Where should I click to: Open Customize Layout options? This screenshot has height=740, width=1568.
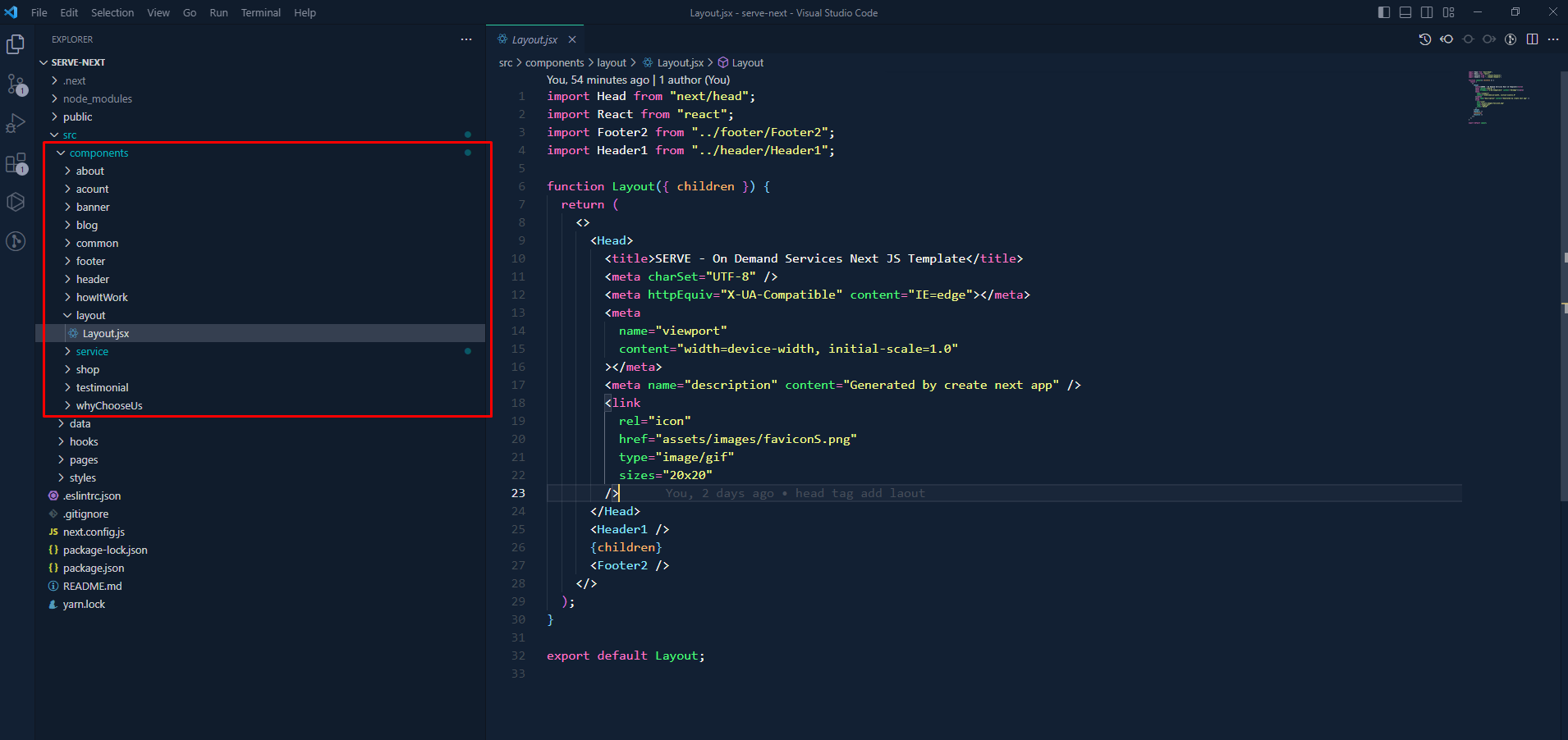tap(1448, 12)
